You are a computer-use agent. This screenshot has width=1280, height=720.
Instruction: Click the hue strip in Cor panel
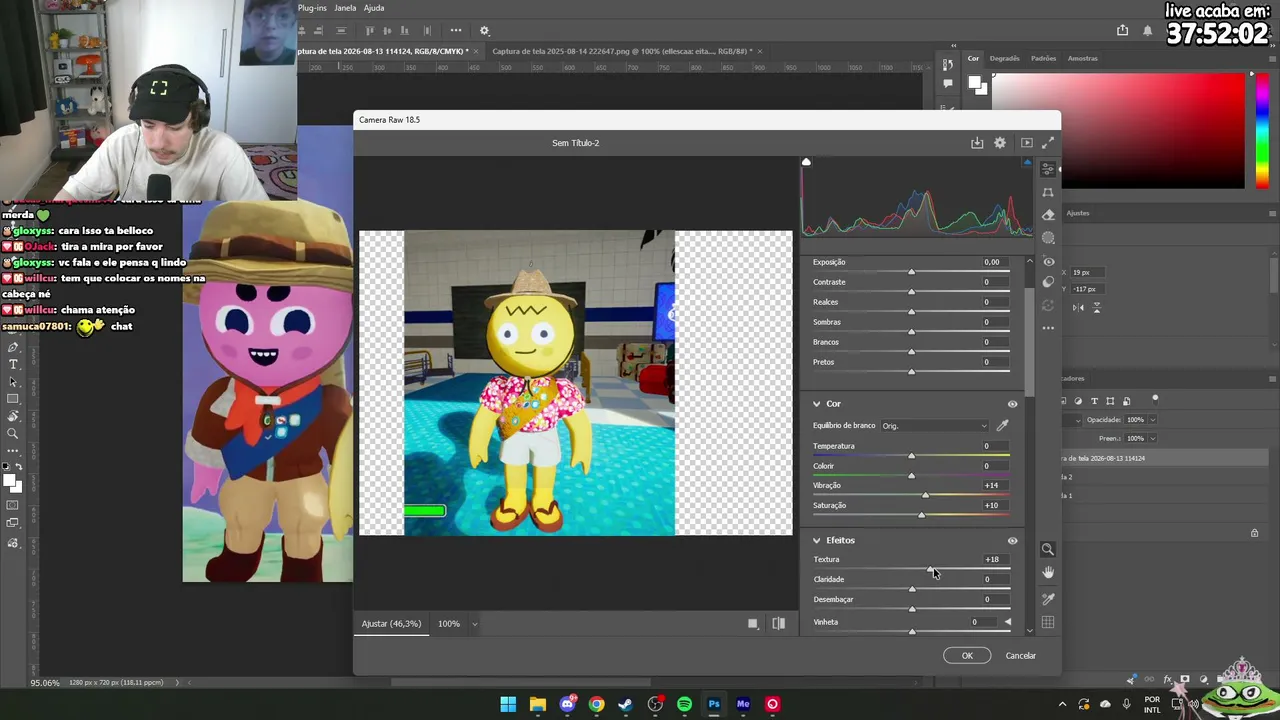tap(1262, 130)
